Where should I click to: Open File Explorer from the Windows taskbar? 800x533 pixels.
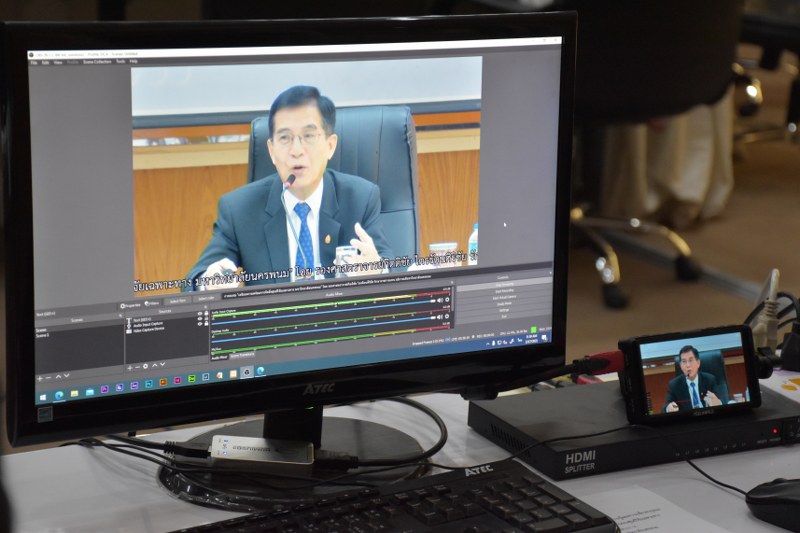pos(75,390)
